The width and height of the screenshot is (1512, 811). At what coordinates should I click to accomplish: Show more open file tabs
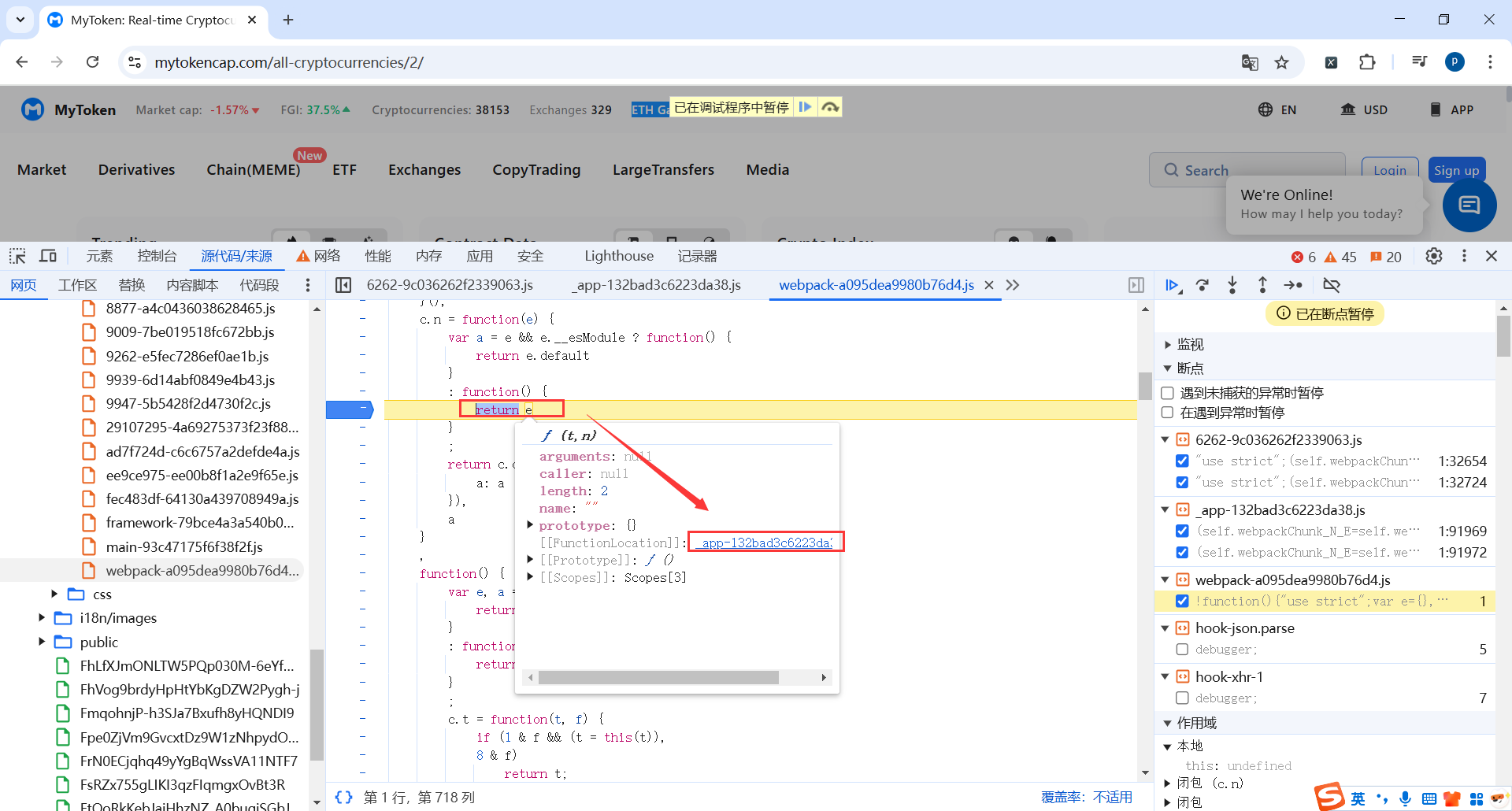pyautogui.click(x=1013, y=285)
